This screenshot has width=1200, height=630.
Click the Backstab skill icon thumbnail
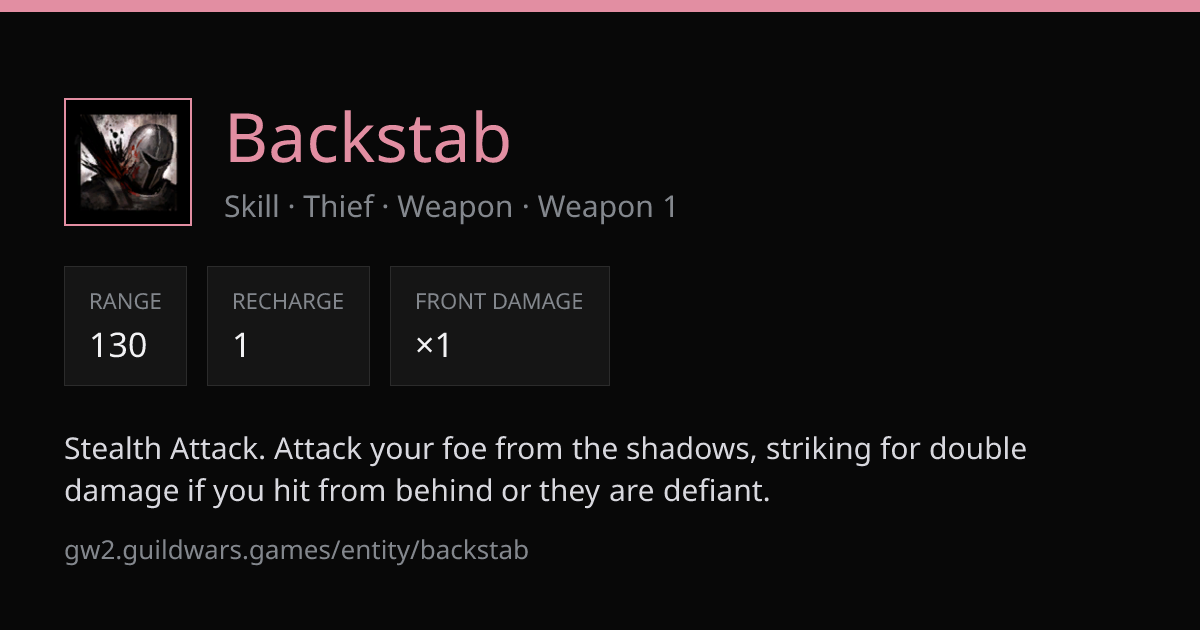click(x=128, y=162)
